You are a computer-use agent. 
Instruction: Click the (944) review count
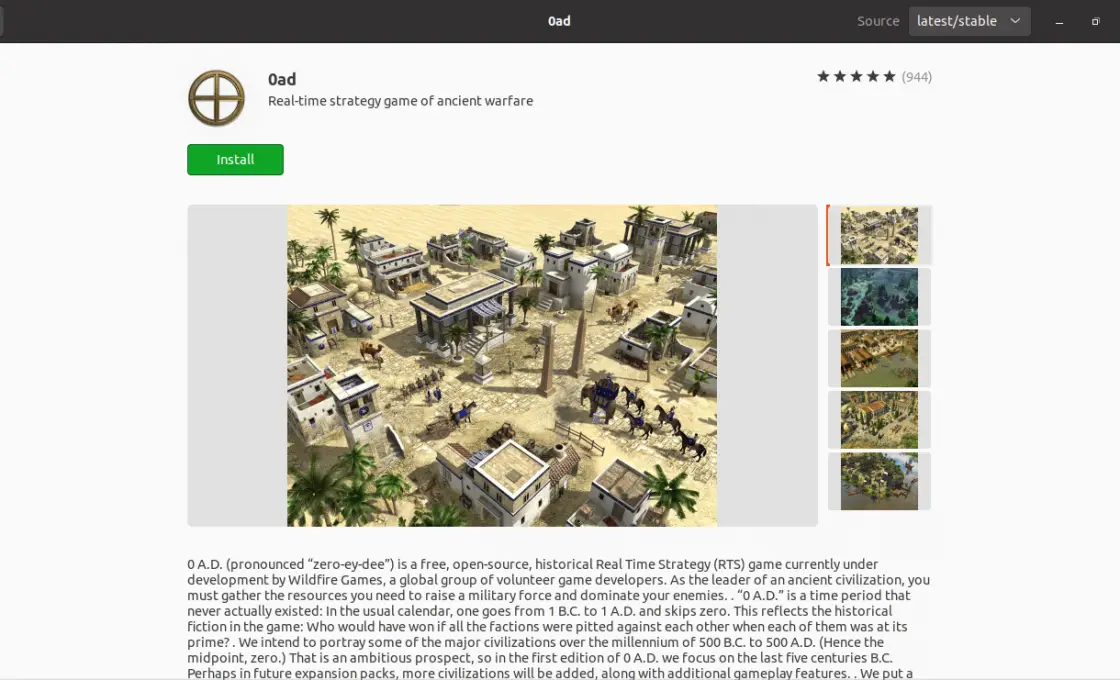(917, 77)
